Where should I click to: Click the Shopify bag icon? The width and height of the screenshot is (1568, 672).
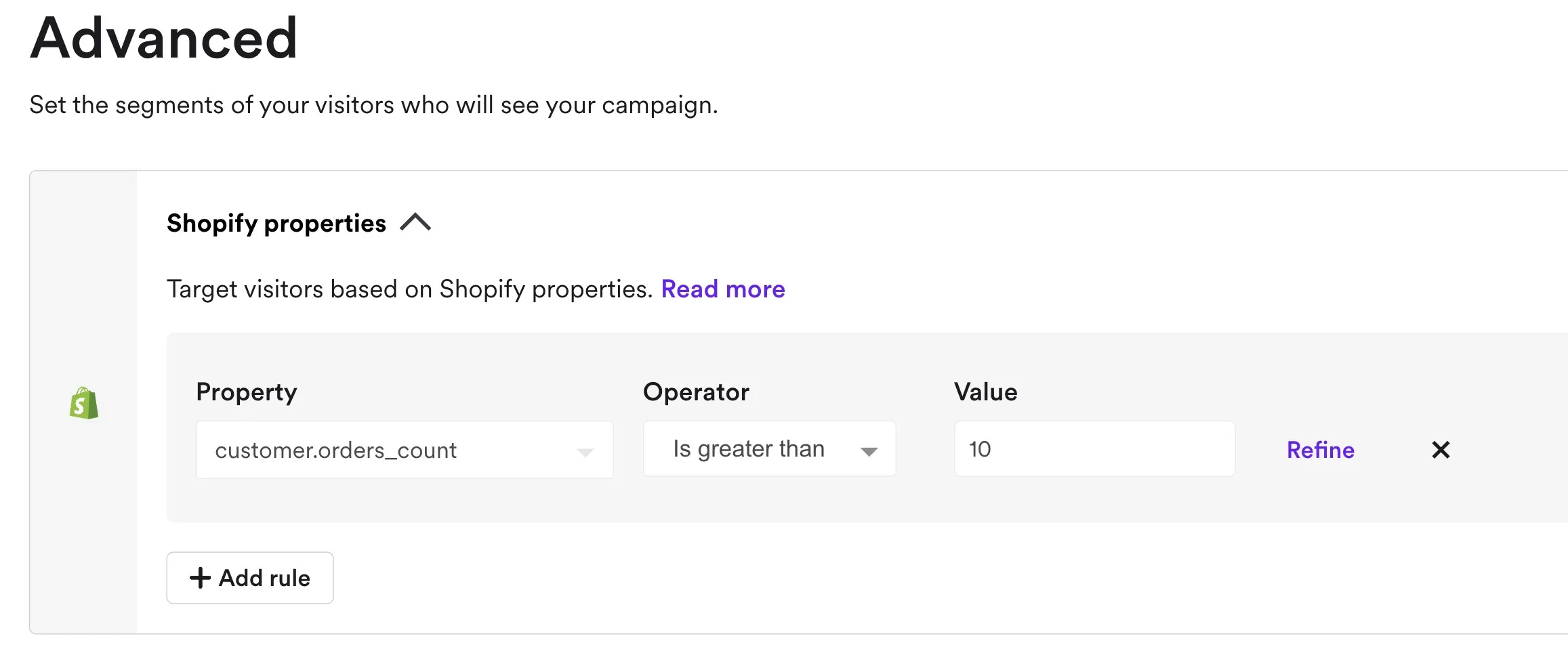coord(81,402)
